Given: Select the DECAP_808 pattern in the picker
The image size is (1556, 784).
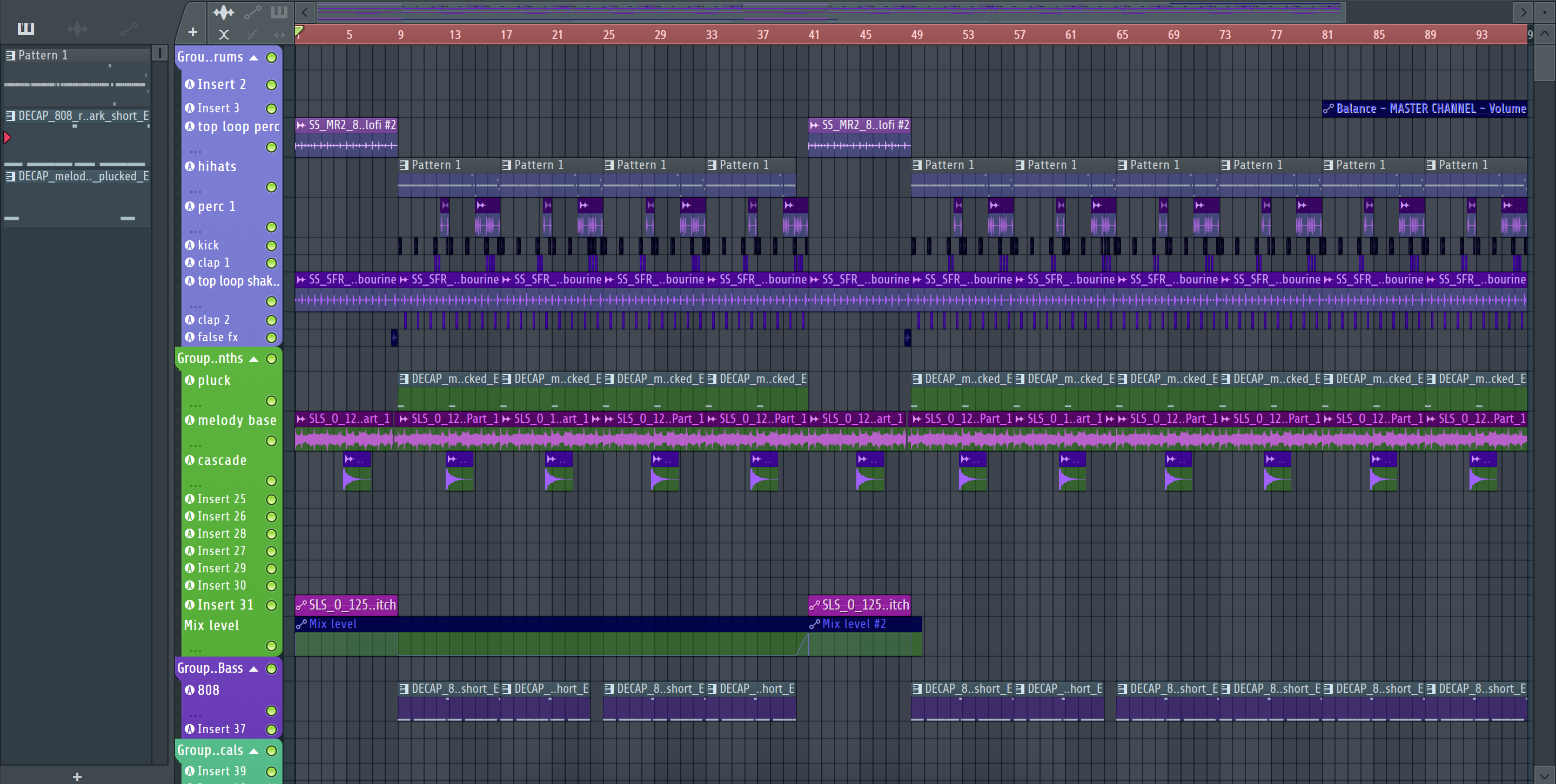Looking at the screenshot, I should tap(77, 115).
